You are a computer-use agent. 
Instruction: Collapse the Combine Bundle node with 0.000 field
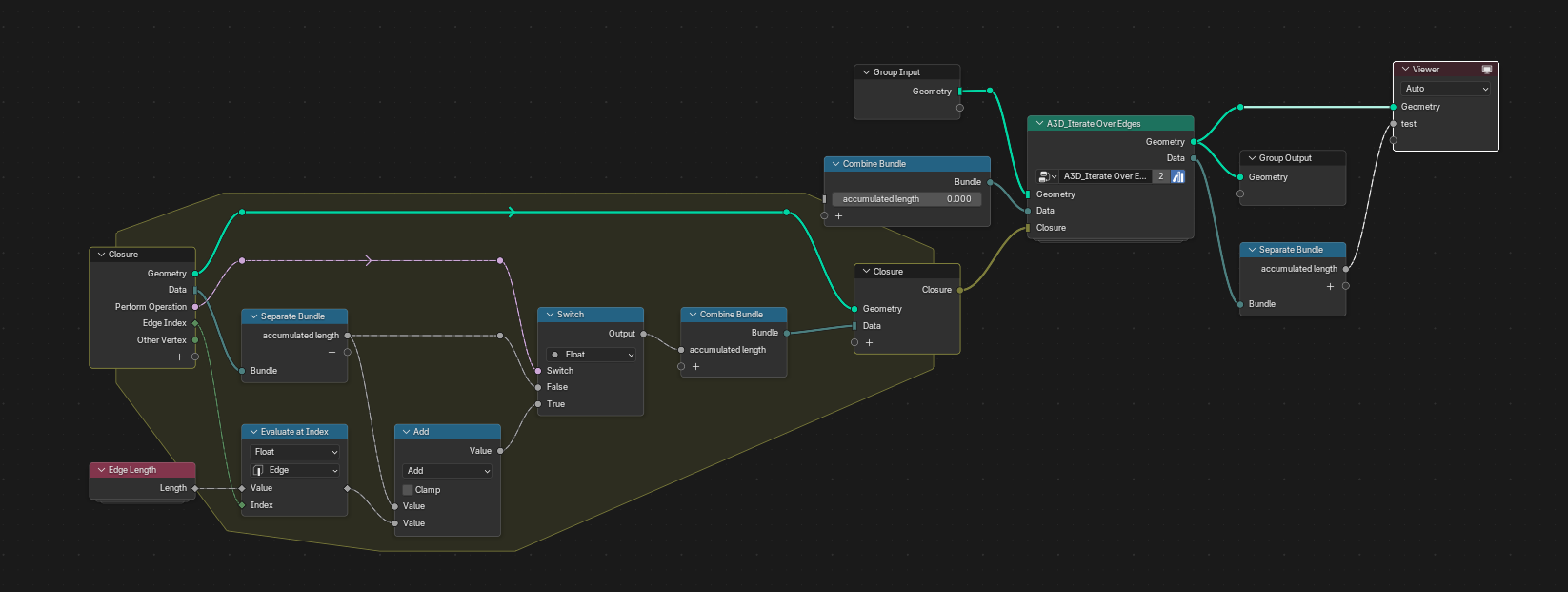coord(835,164)
